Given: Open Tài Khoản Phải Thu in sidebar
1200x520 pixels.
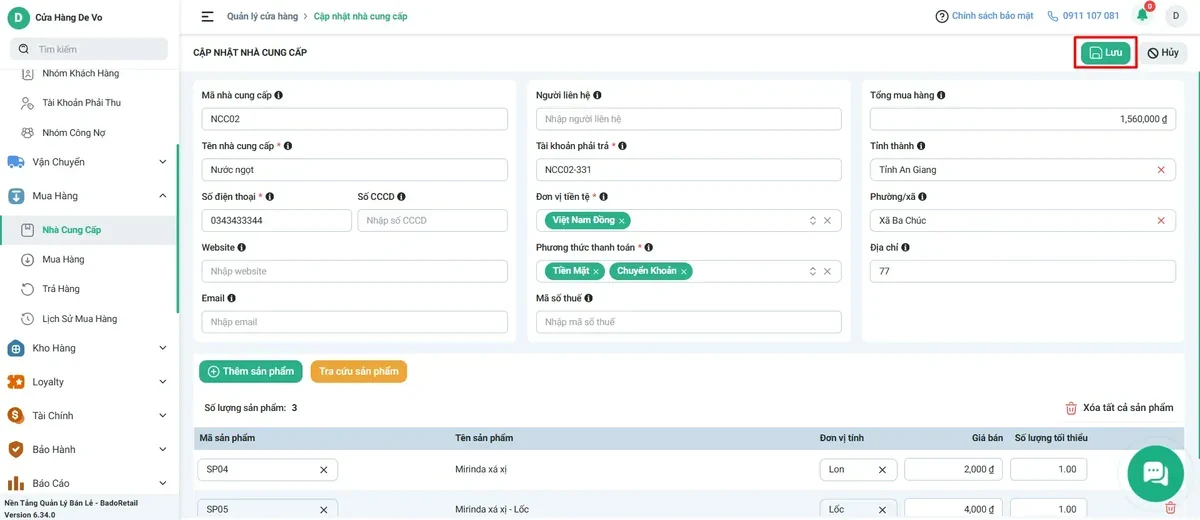Looking at the screenshot, I should 81,102.
